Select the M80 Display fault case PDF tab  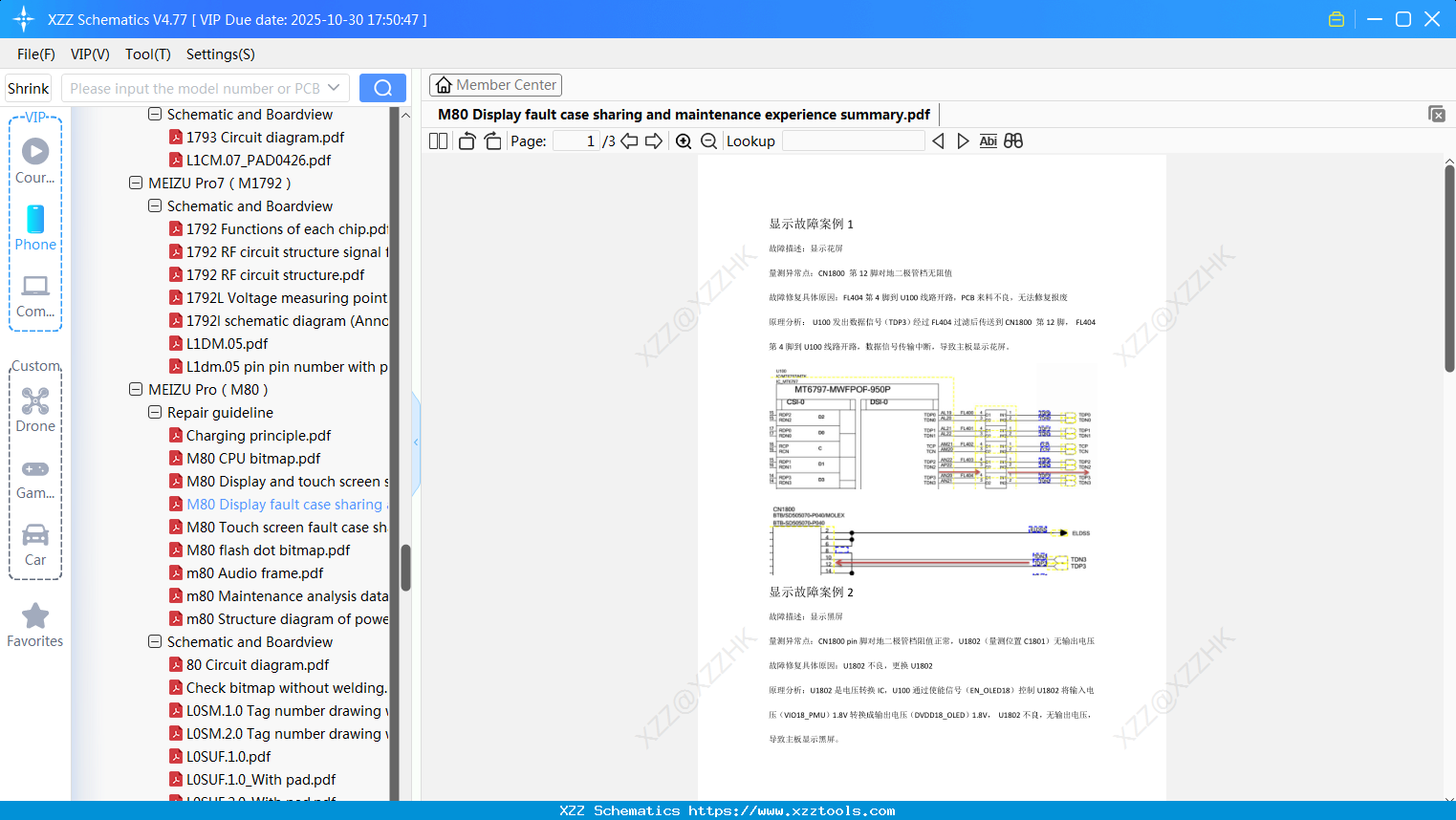684,115
